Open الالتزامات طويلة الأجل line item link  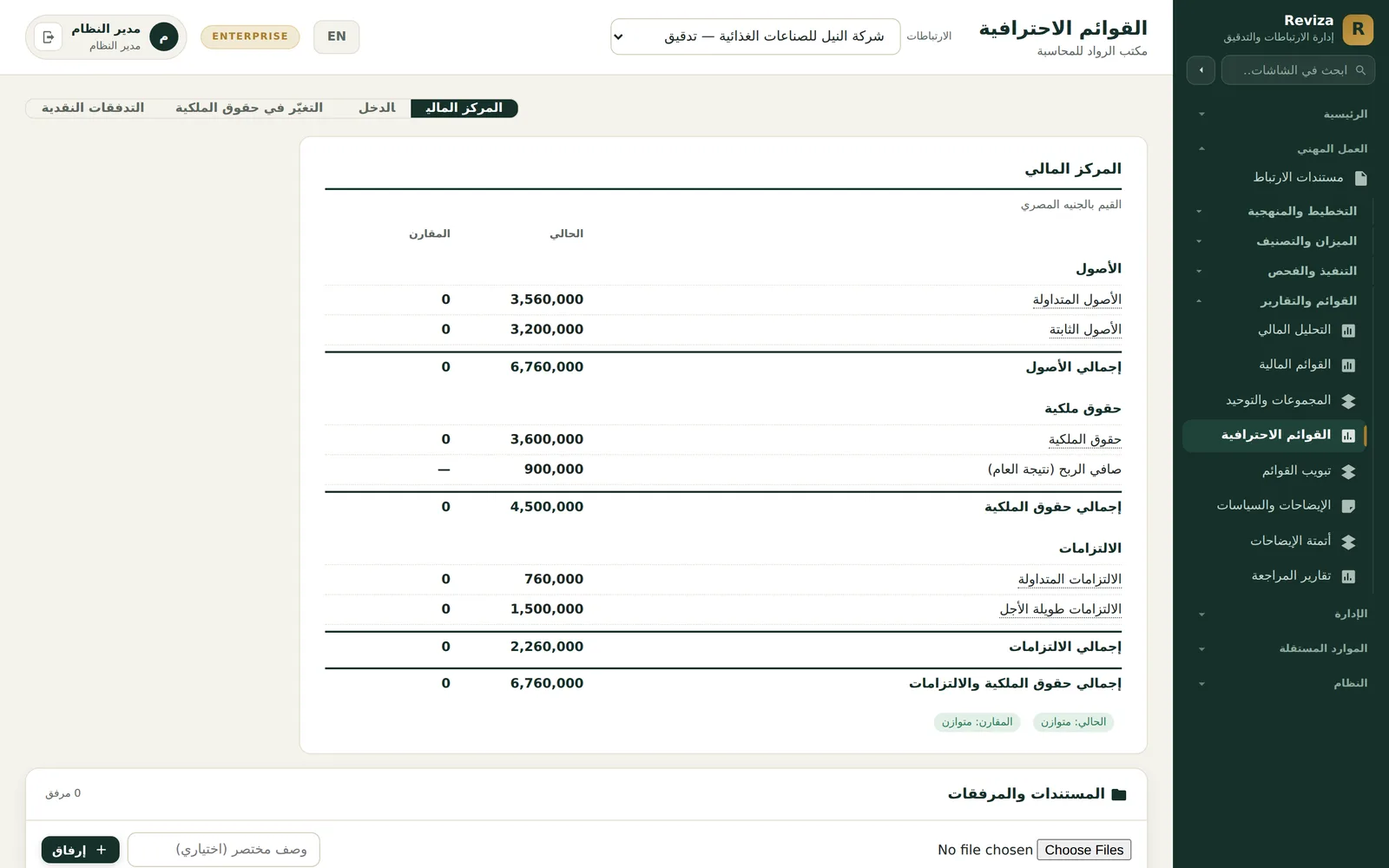[1060, 609]
